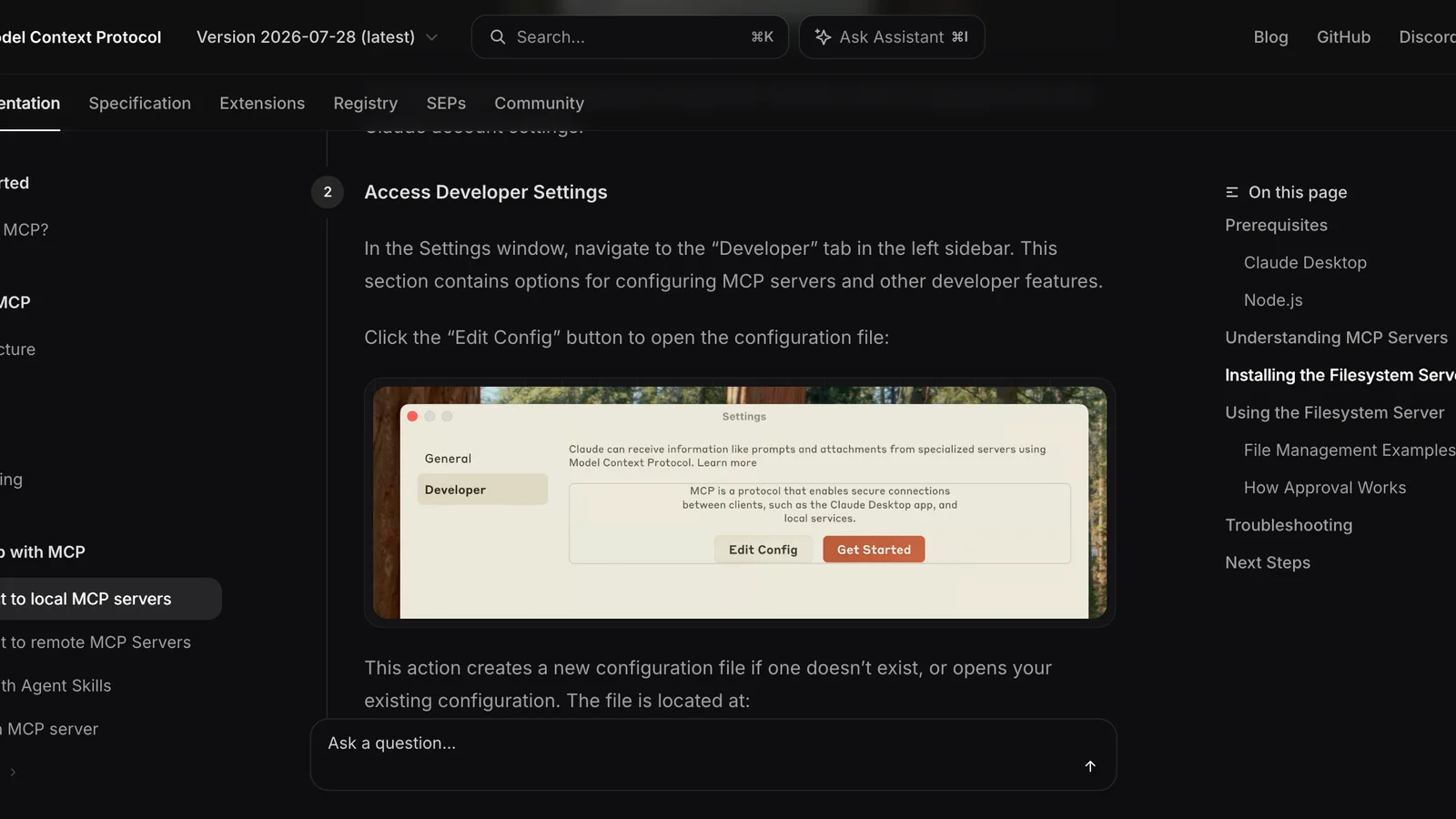Click the Ask a question input box
The height and width of the screenshot is (819, 1456).
pos(713,754)
